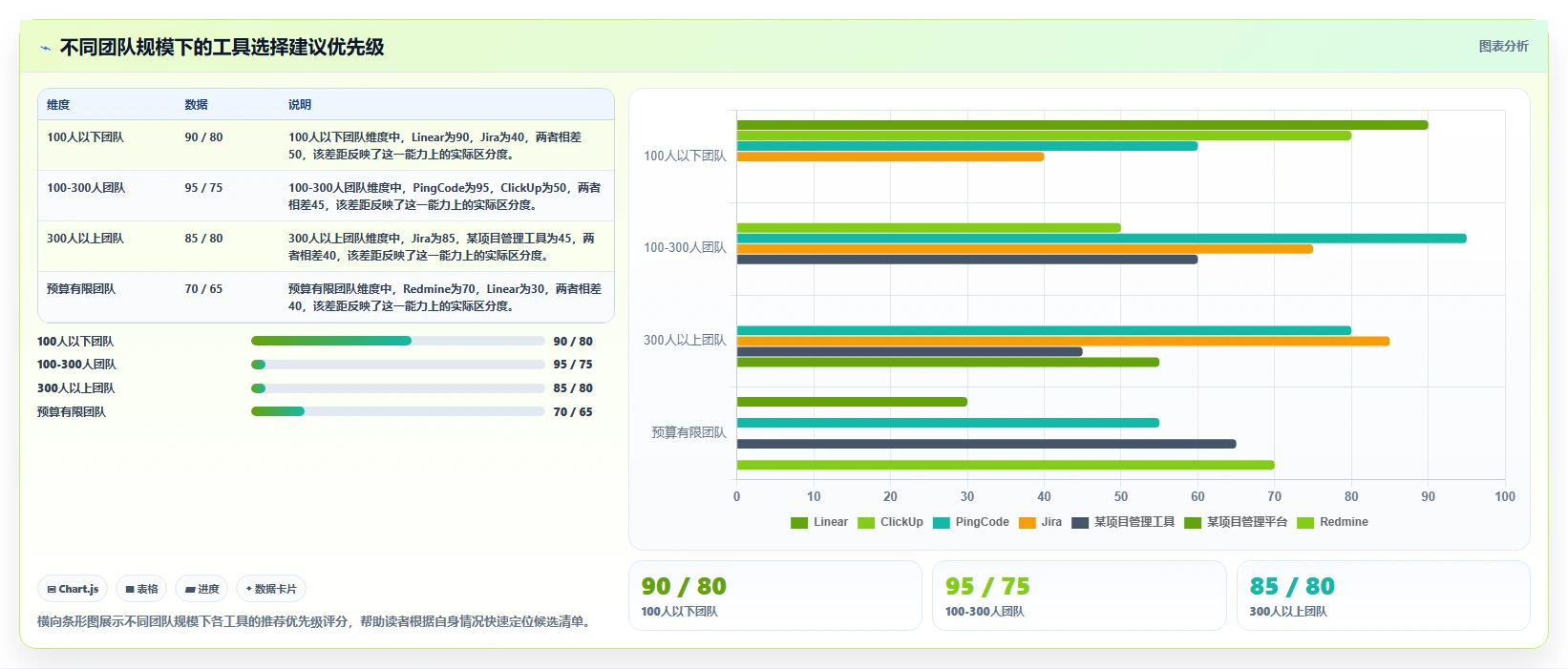Screen dimensions: 1568x669
Task: Click the caption starting 横向条形图展示
Action: (316, 621)
